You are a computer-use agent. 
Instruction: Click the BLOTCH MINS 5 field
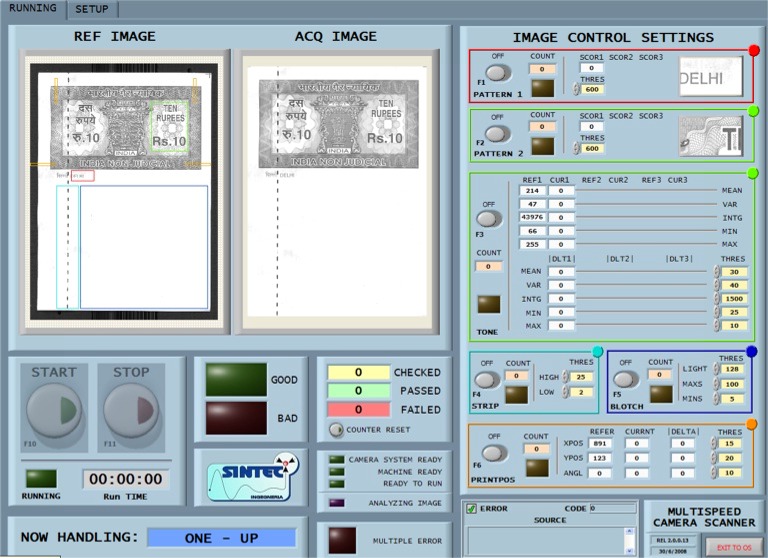tap(732, 399)
